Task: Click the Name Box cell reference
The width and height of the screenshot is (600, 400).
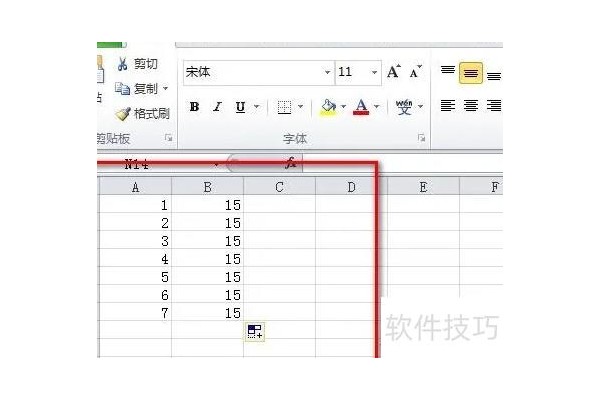Action: pos(161,165)
